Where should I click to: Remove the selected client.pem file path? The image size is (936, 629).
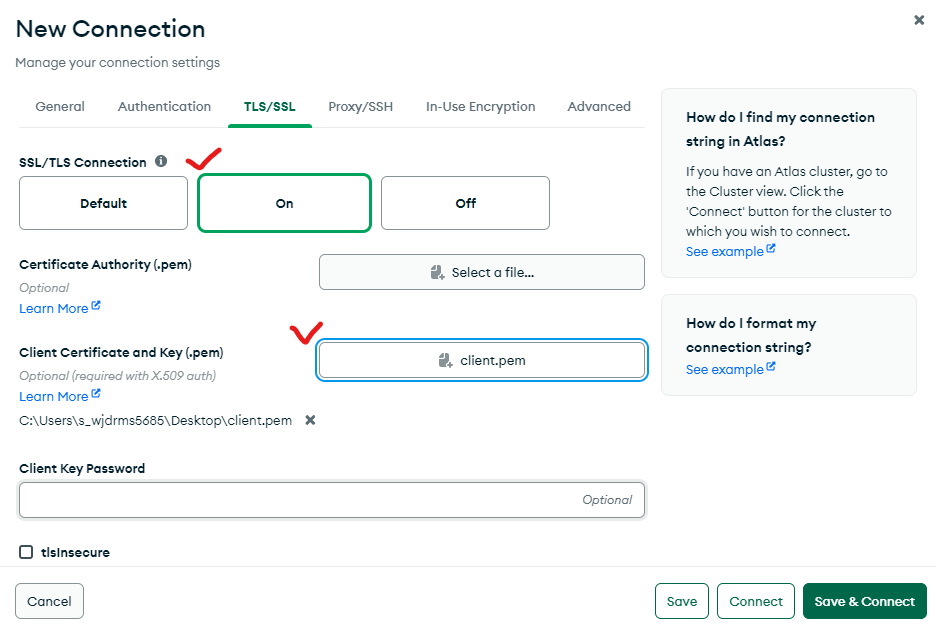click(310, 420)
